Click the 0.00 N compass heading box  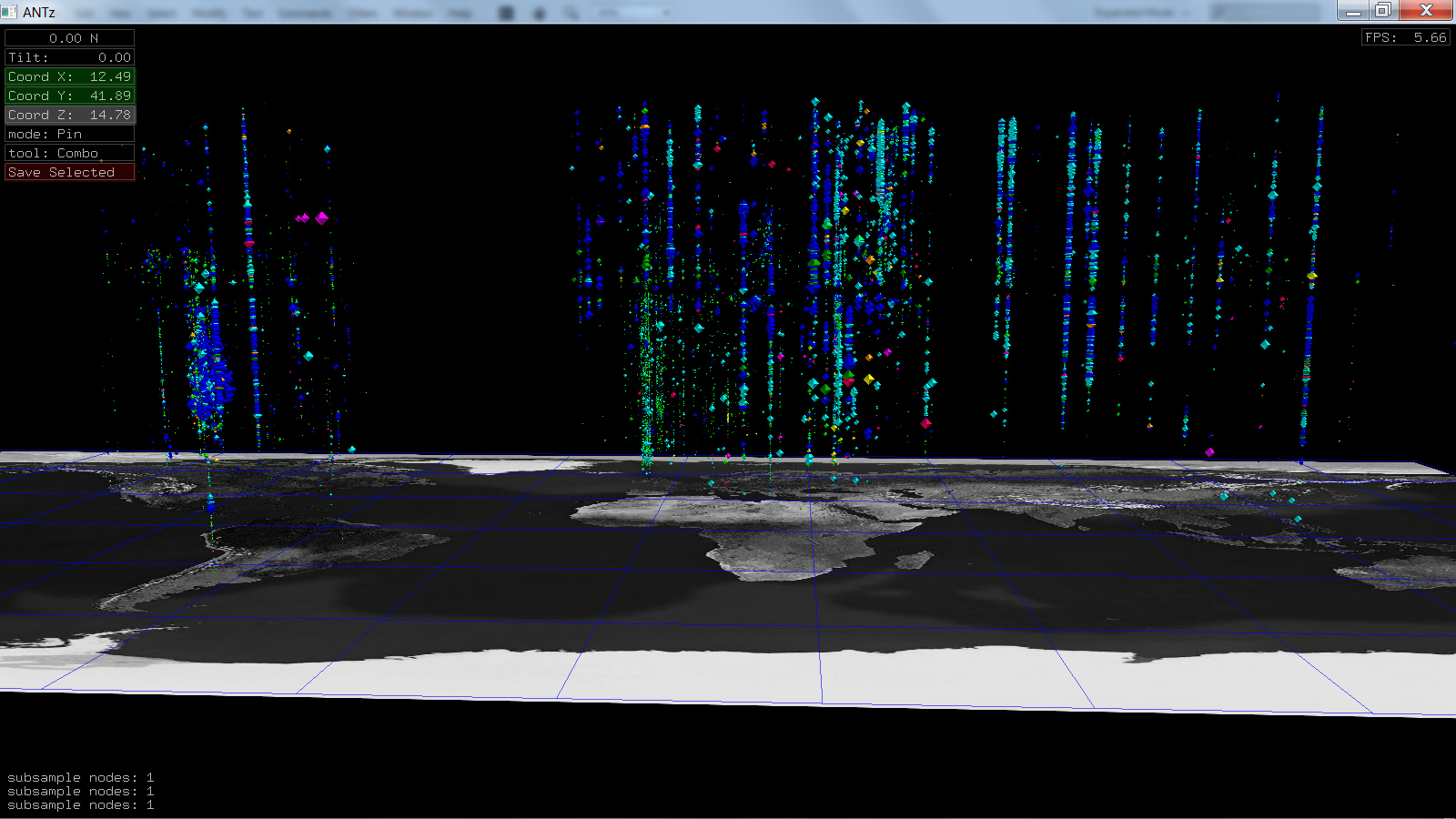coord(69,38)
